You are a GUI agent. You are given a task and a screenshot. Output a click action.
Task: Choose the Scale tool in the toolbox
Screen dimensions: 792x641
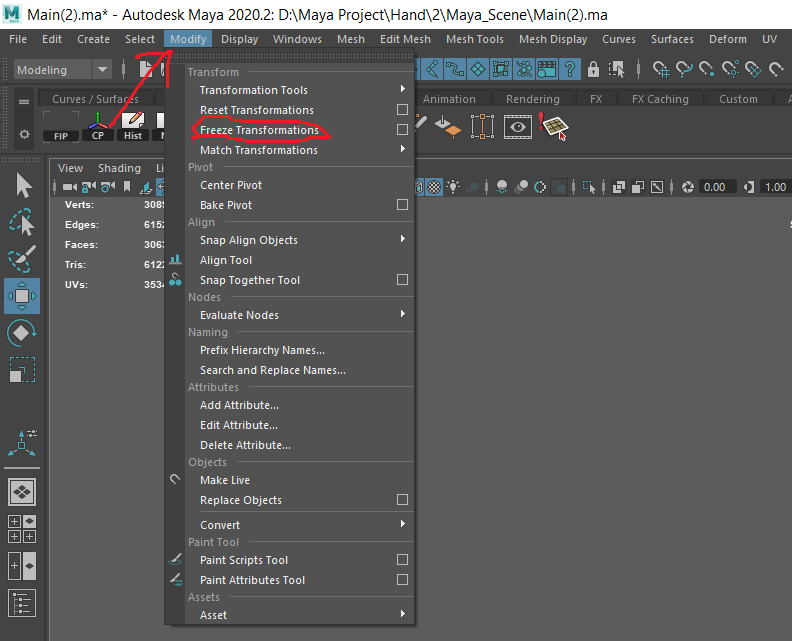tap(22, 370)
